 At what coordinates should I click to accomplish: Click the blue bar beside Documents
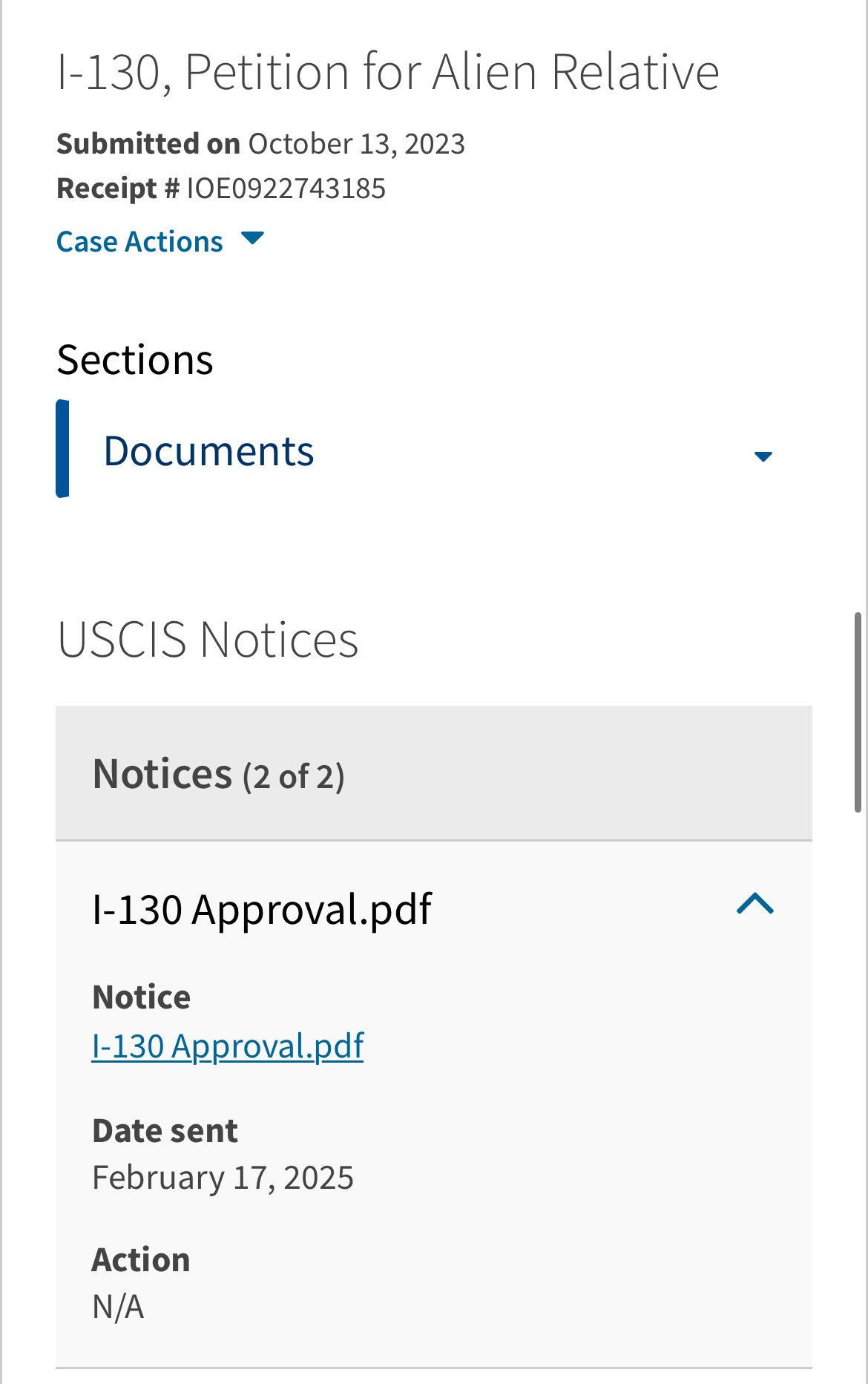(x=63, y=448)
